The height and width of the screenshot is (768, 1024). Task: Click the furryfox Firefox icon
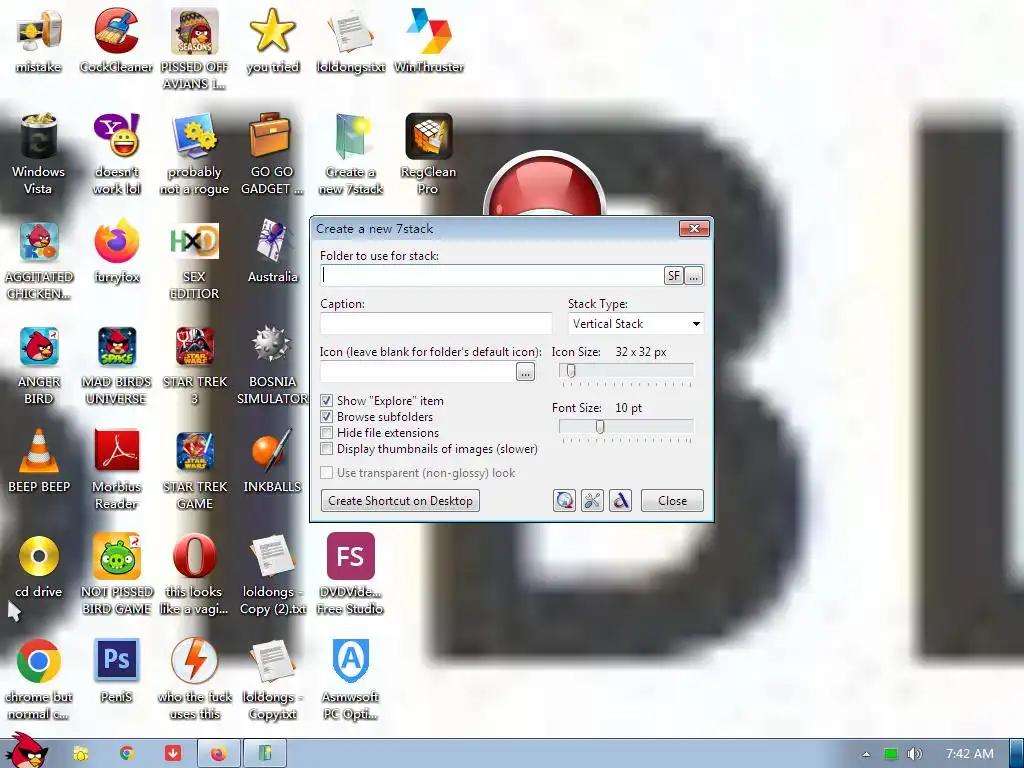[116, 251]
